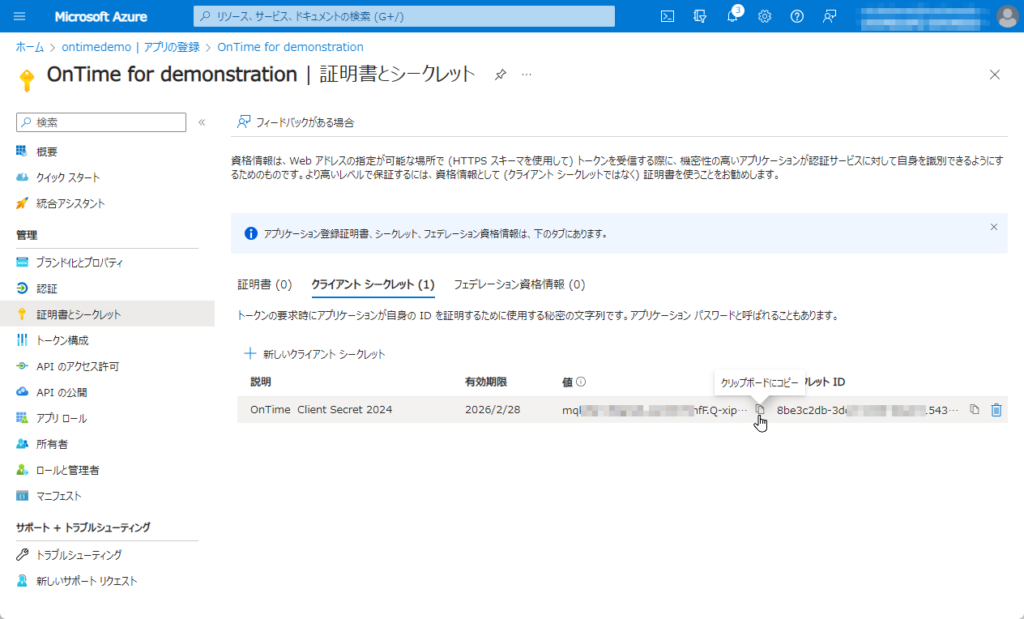The width and height of the screenshot is (1024, 619).
Task: Copy the secret value to the clipboard
Action: tap(760, 409)
